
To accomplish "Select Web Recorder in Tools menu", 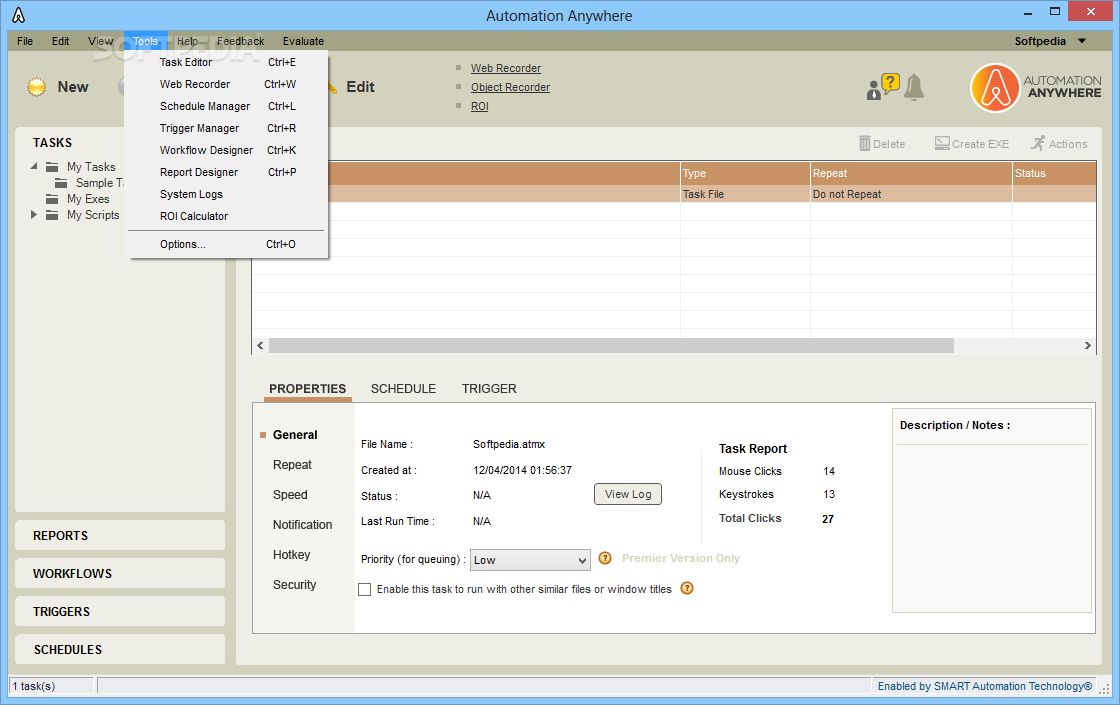I will (227, 84).
